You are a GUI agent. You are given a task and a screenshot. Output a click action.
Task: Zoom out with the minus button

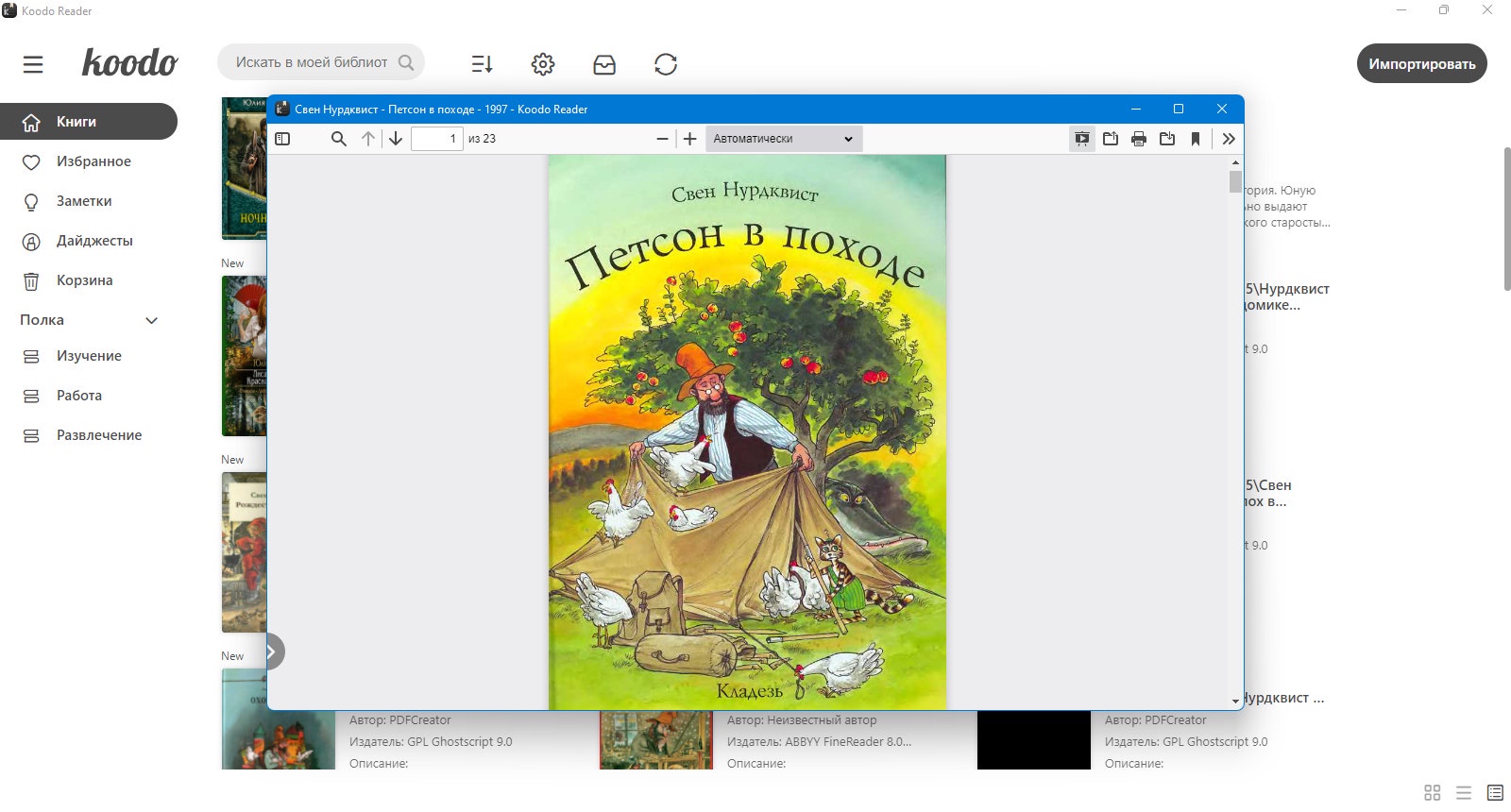point(662,139)
